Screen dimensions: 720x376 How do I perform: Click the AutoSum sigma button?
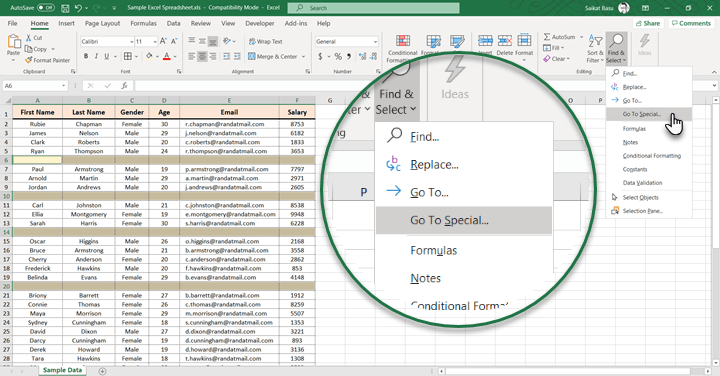point(559,37)
